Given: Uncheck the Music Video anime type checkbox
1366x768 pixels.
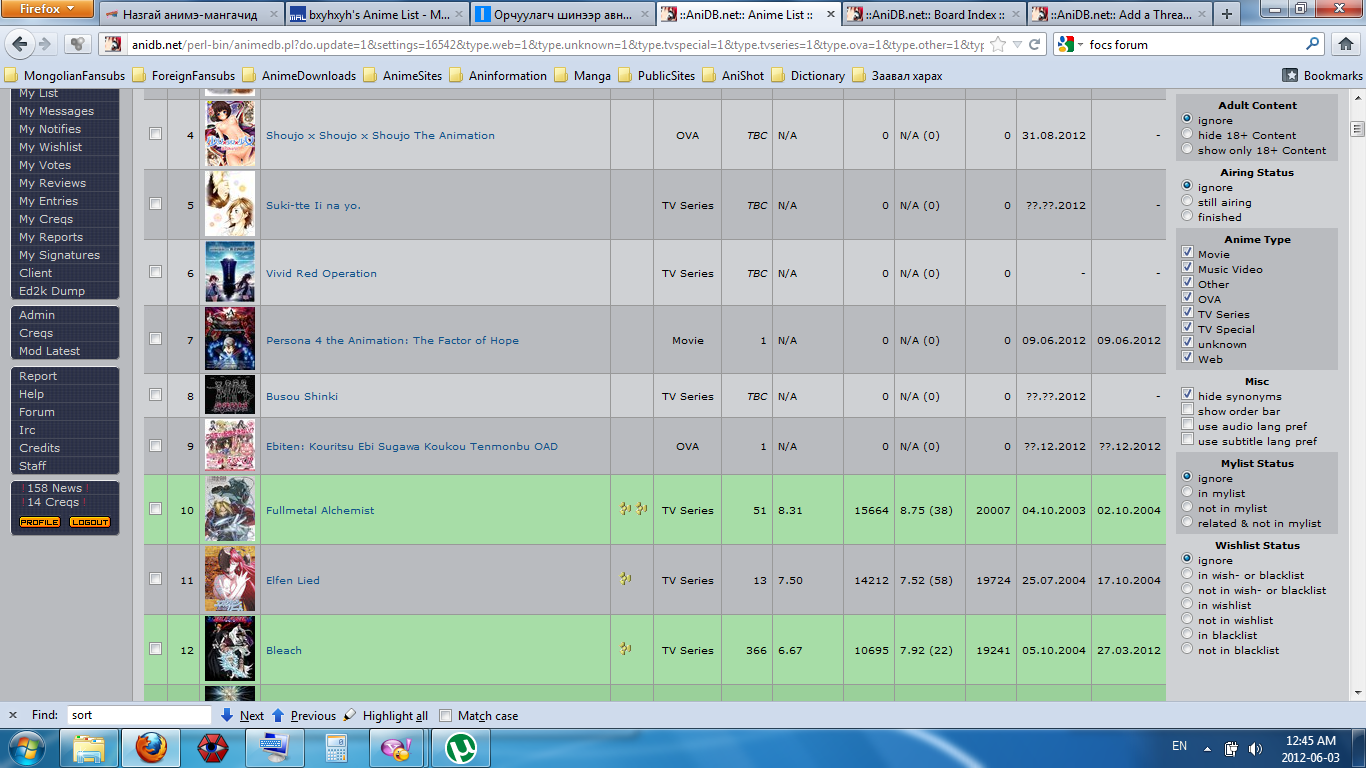Looking at the screenshot, I should click(1187, 269).
